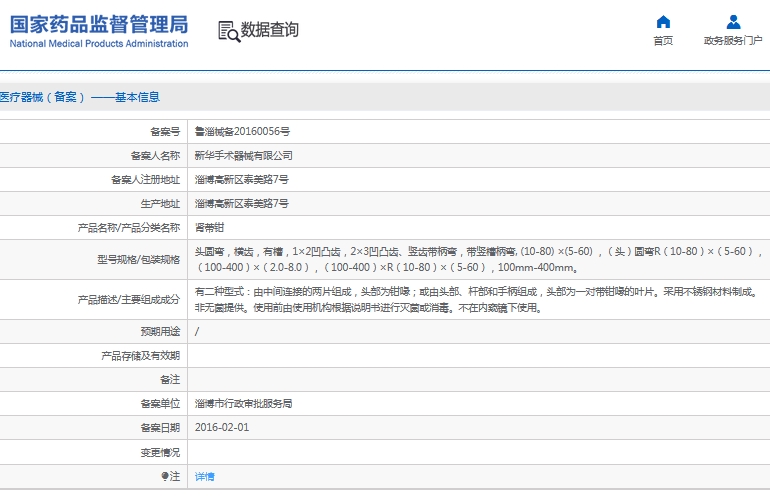The width and height of the screenshot is (770, 498).
Task: Open the 详情 link
Action: click(204, 476)
